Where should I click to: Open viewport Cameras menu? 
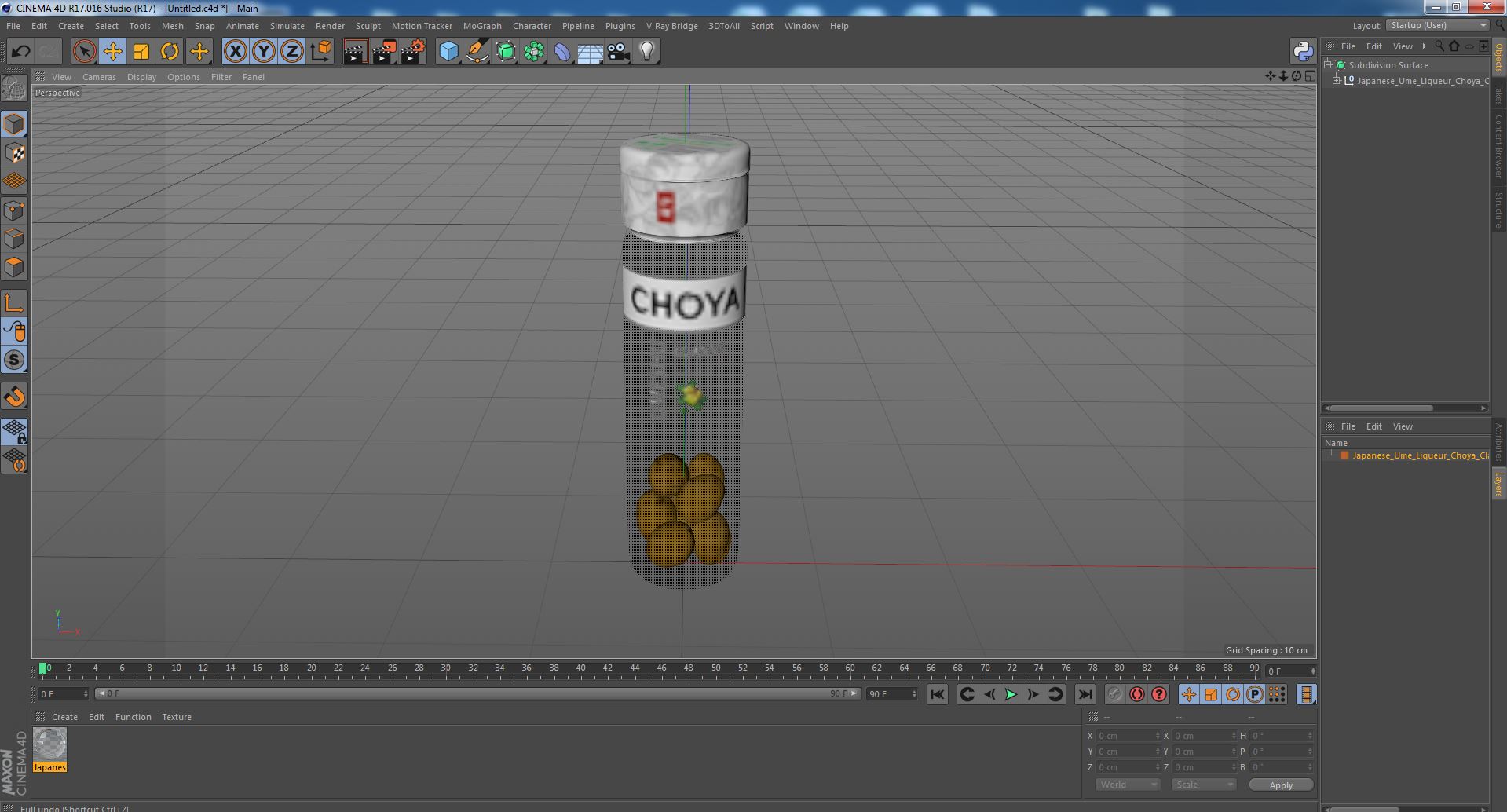(99, 77)
